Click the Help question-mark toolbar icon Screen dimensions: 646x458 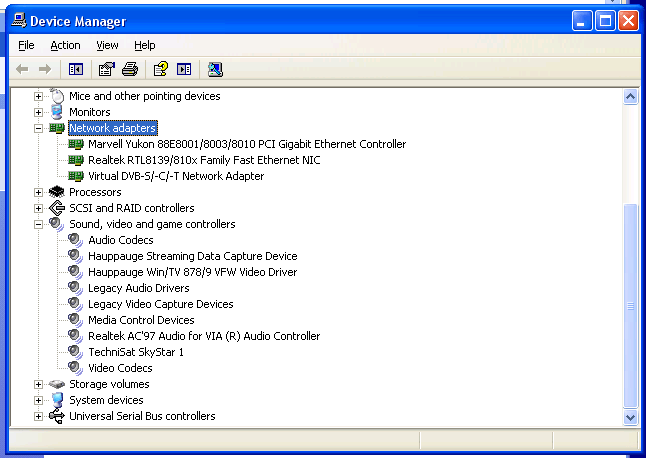pyautogui.click(x=161, y=69)
